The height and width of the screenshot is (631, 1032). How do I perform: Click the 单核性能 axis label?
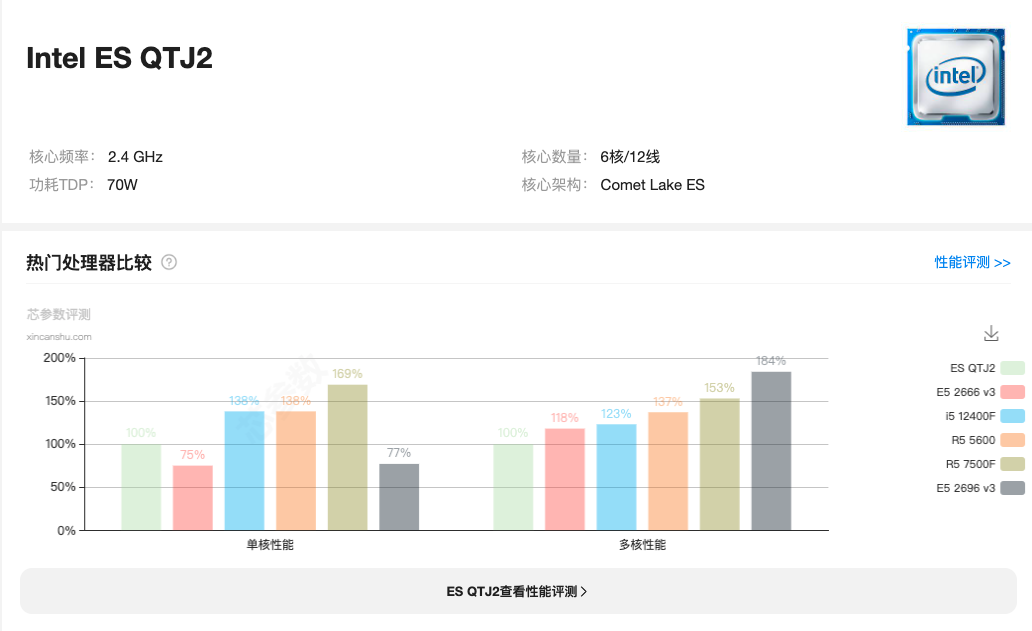(270, 545)
